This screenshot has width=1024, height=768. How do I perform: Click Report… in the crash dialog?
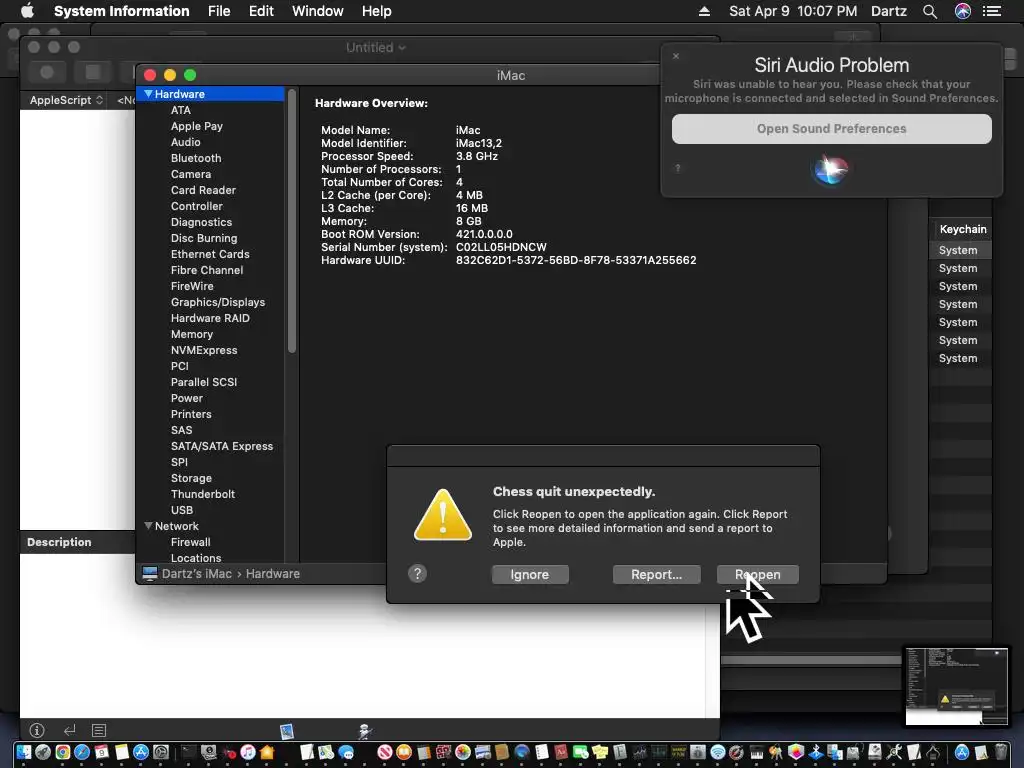[656, 575]
